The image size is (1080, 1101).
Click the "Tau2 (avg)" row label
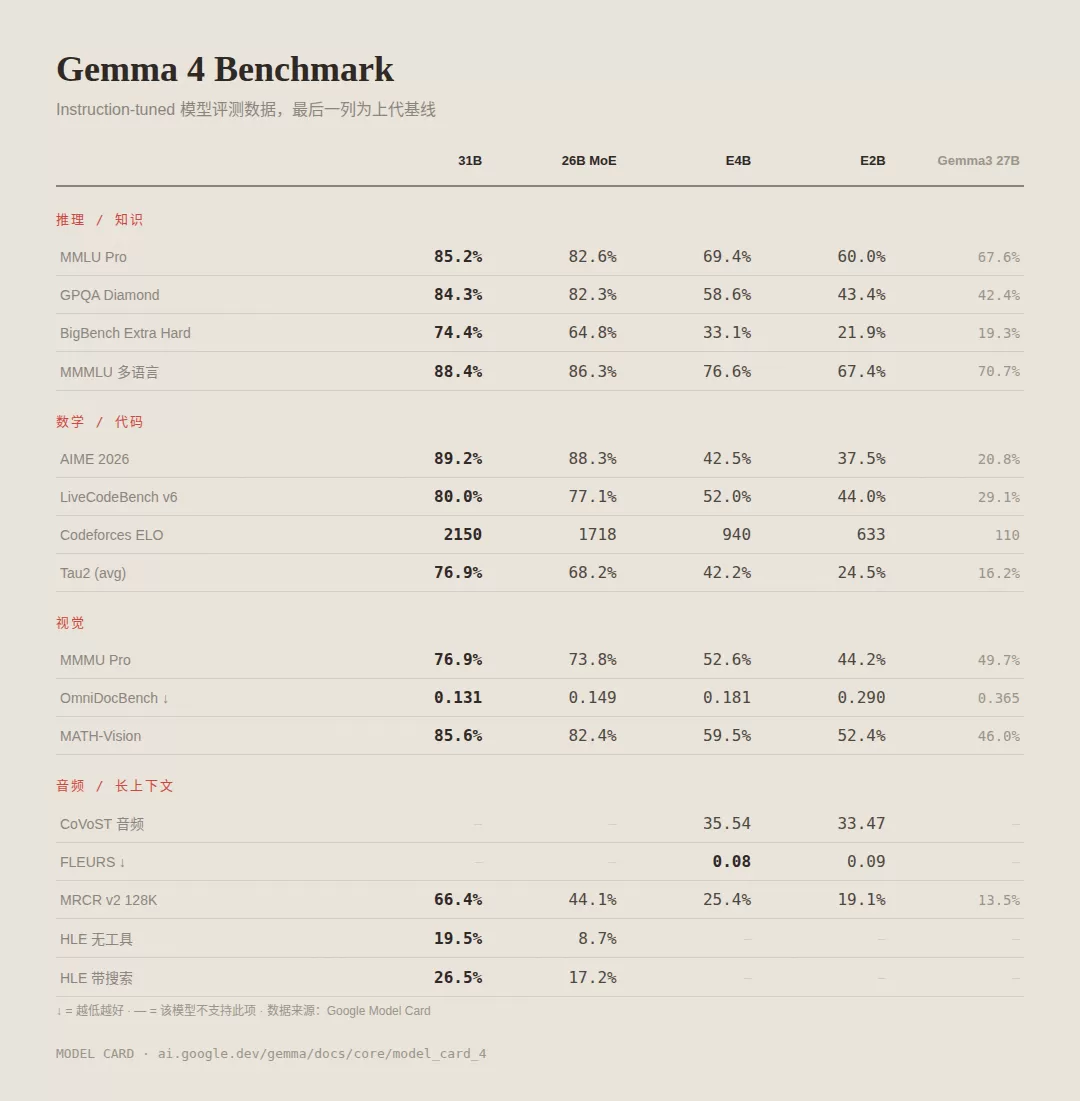[93, 573]
